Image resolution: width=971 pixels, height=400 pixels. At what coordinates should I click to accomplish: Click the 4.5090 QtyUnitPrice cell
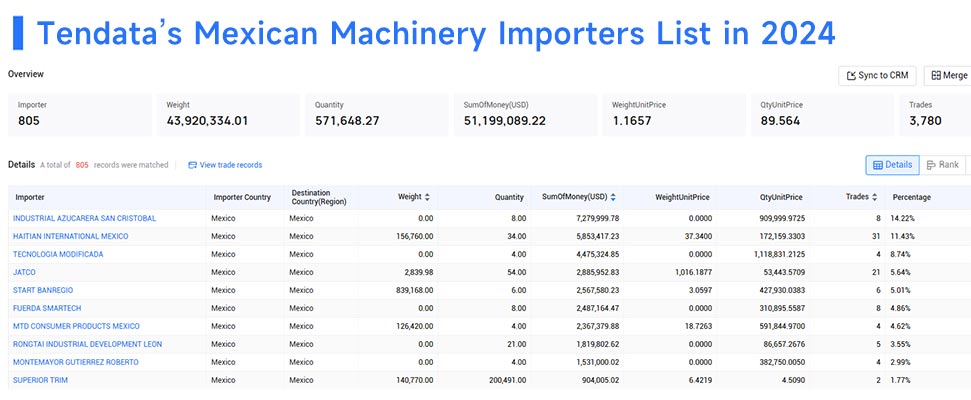click(793, 380)
